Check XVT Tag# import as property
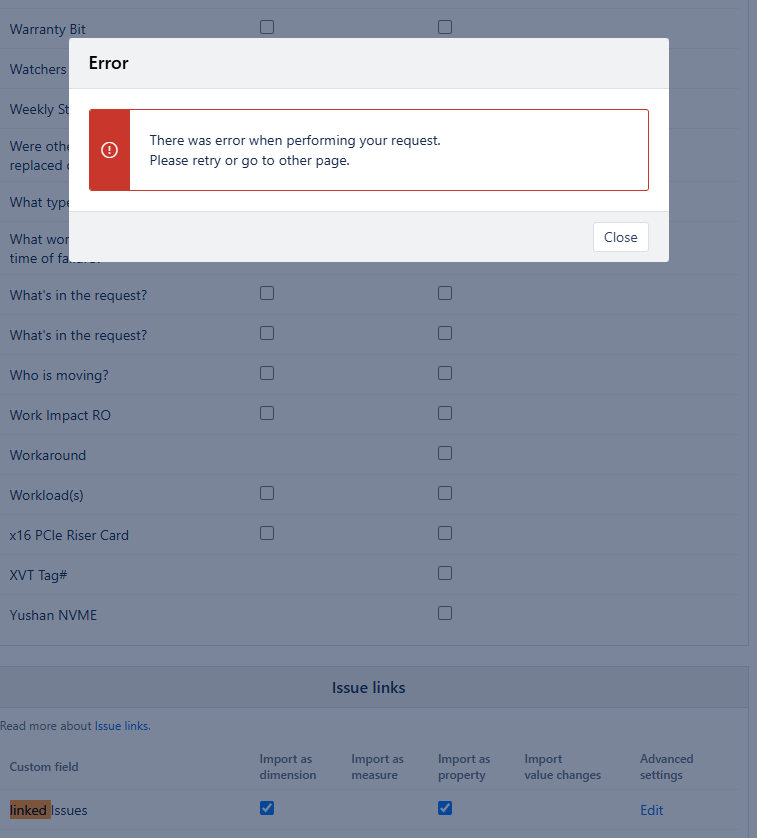The image size is (757, 838). pos(445,573)
